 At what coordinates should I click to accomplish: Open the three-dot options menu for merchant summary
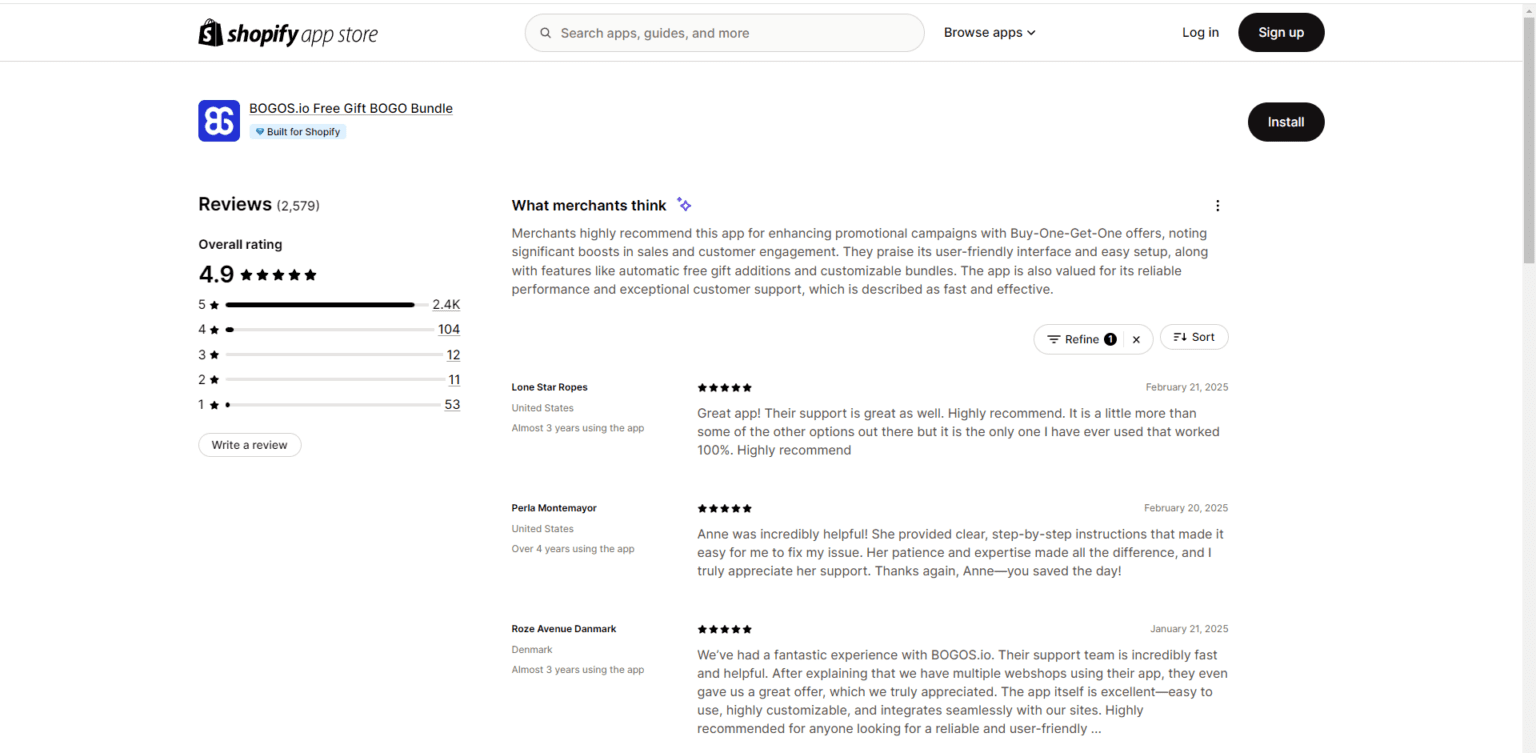click(1217, 205)
